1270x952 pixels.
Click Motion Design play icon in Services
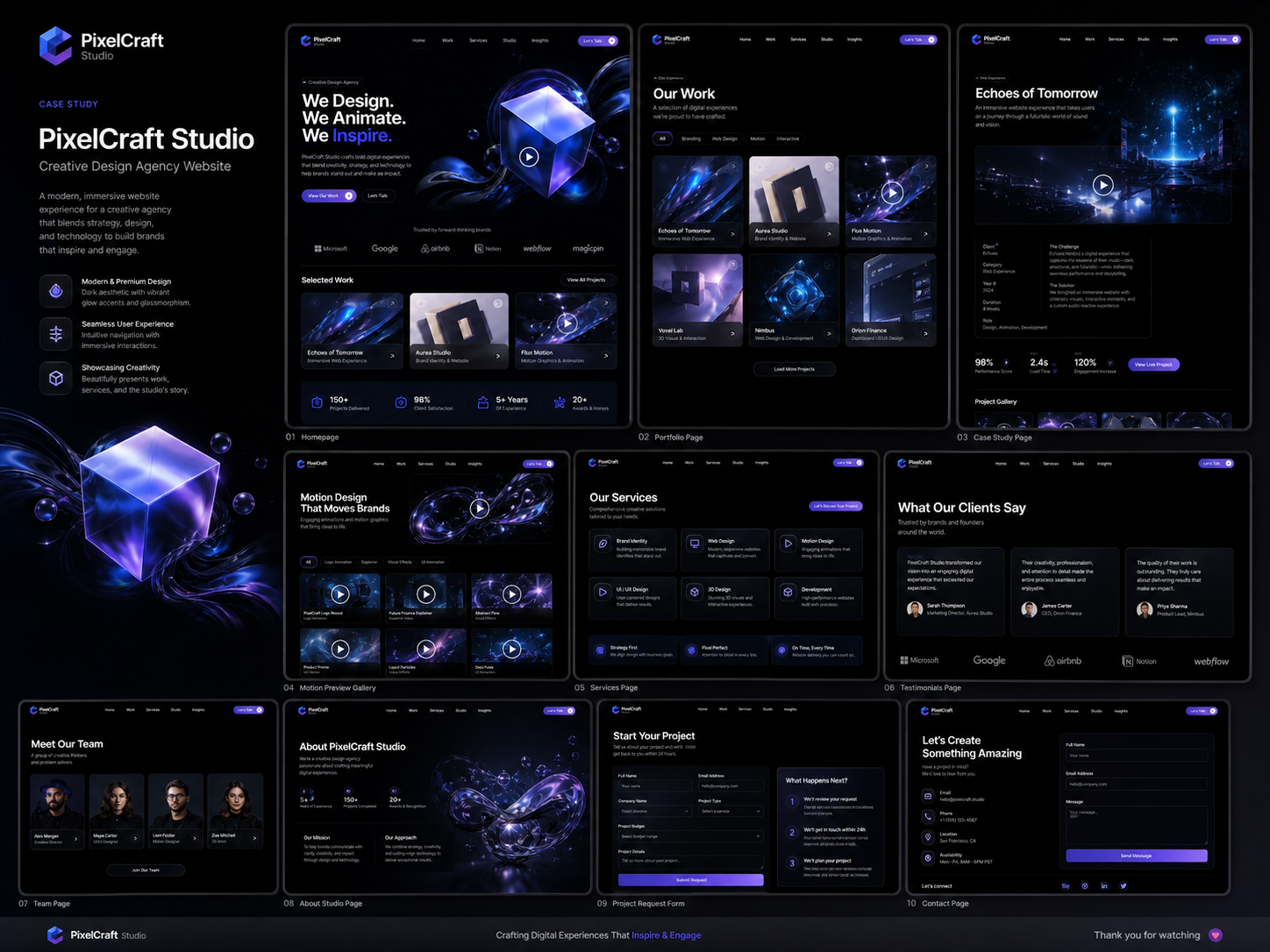(x=788, y=543)
